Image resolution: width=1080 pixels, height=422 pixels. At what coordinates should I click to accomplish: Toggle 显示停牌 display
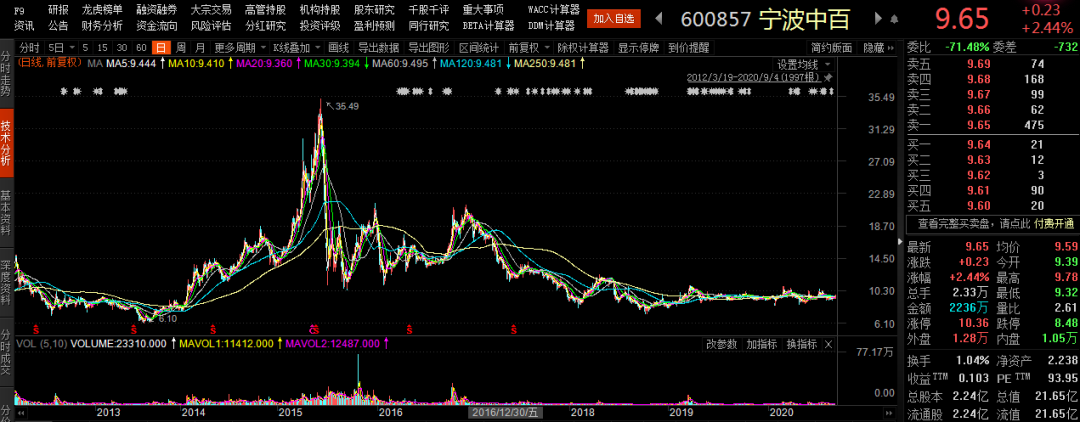[x=638, y=48]
